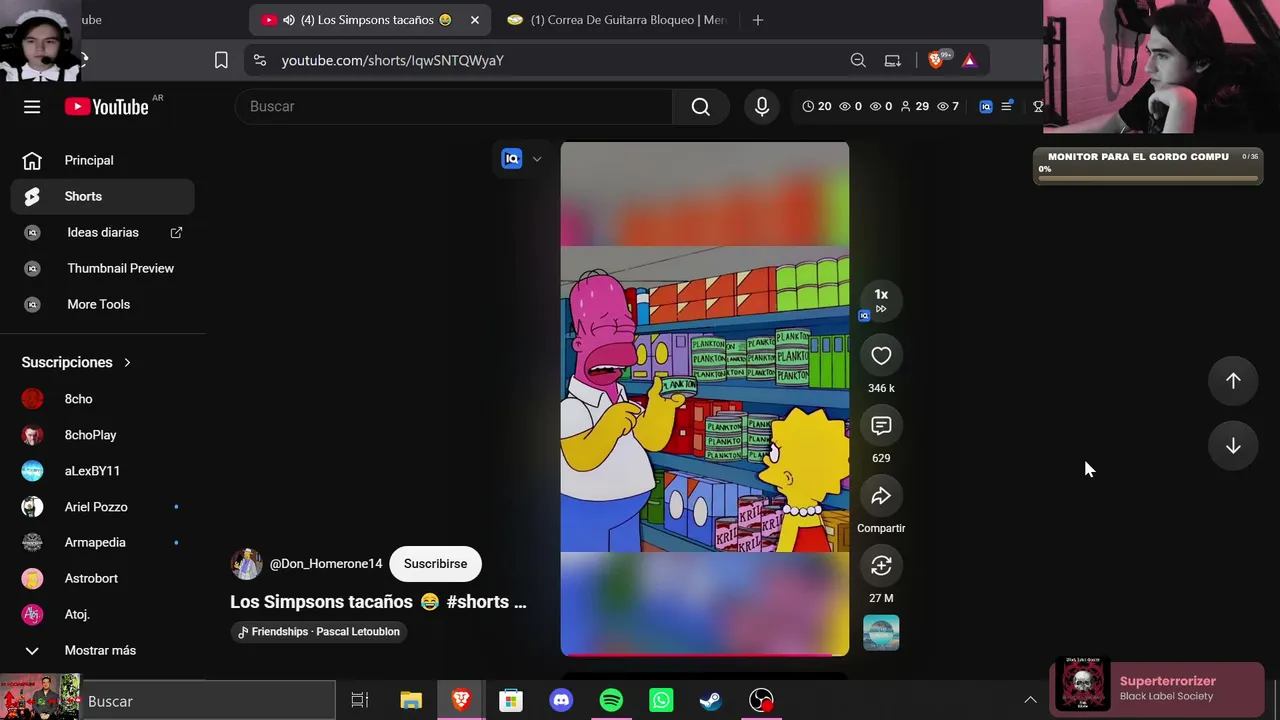Viewport: 1280px width, 720px height.
Task: Close the Los Simpsons tacaños tab
Action: (475, 20)
